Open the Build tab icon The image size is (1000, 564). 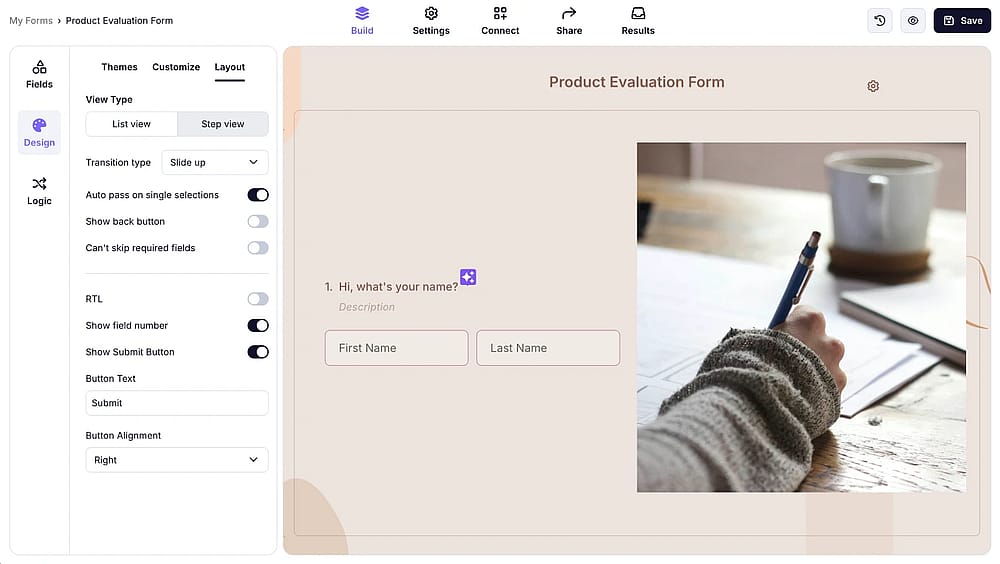(x=362, y=13)
